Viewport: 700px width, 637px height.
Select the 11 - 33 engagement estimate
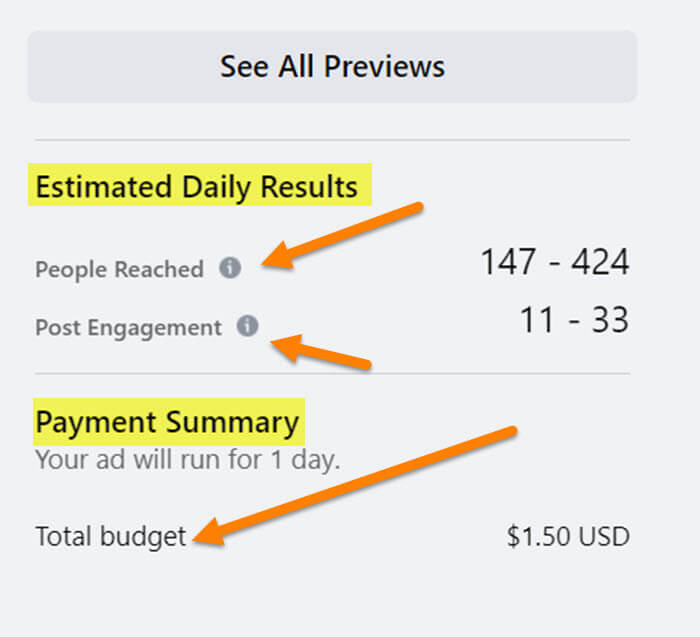pyautogui.click(x=575, y=320)
